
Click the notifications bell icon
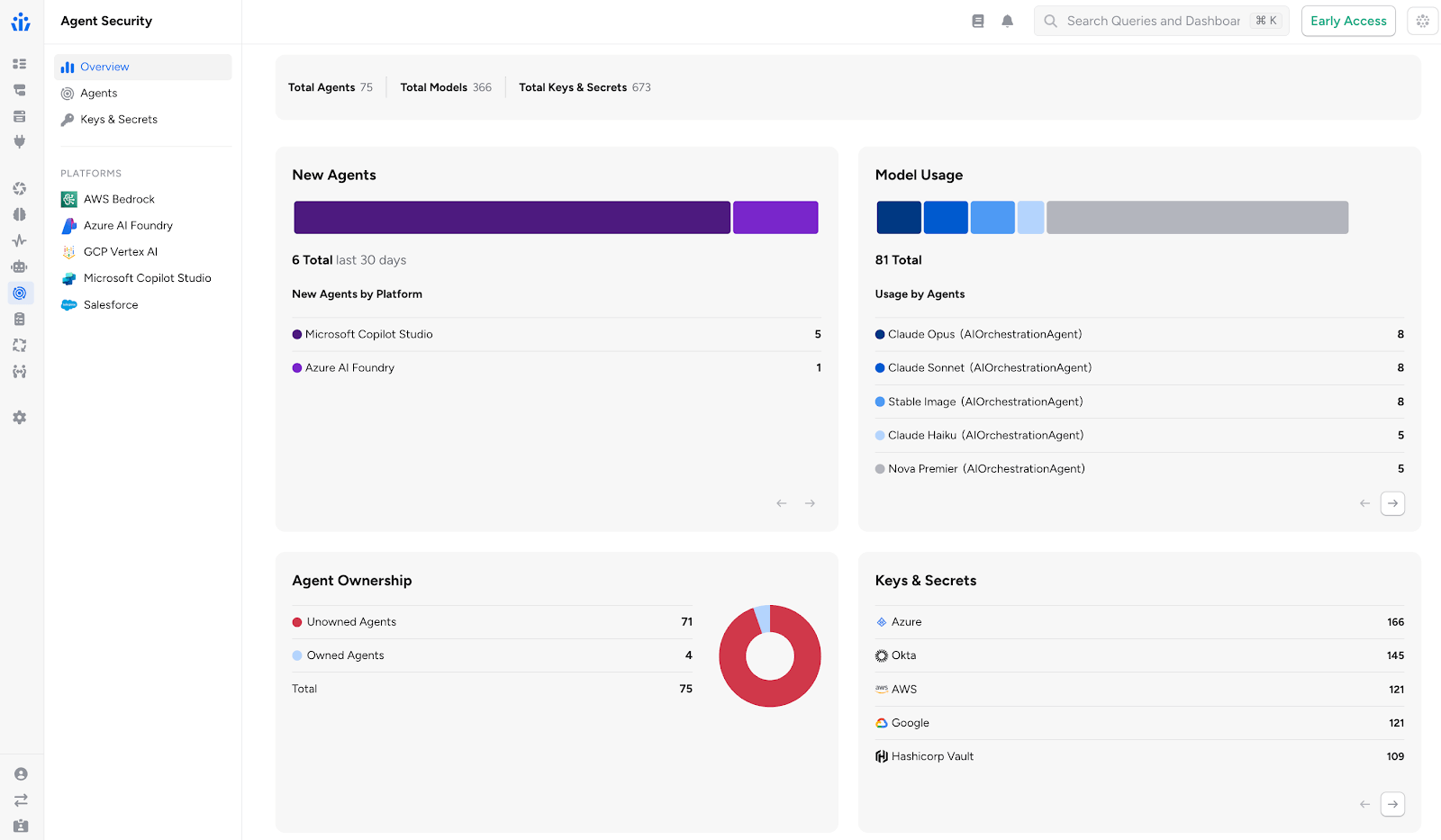pyautogui.click(x=1007, y=21)
